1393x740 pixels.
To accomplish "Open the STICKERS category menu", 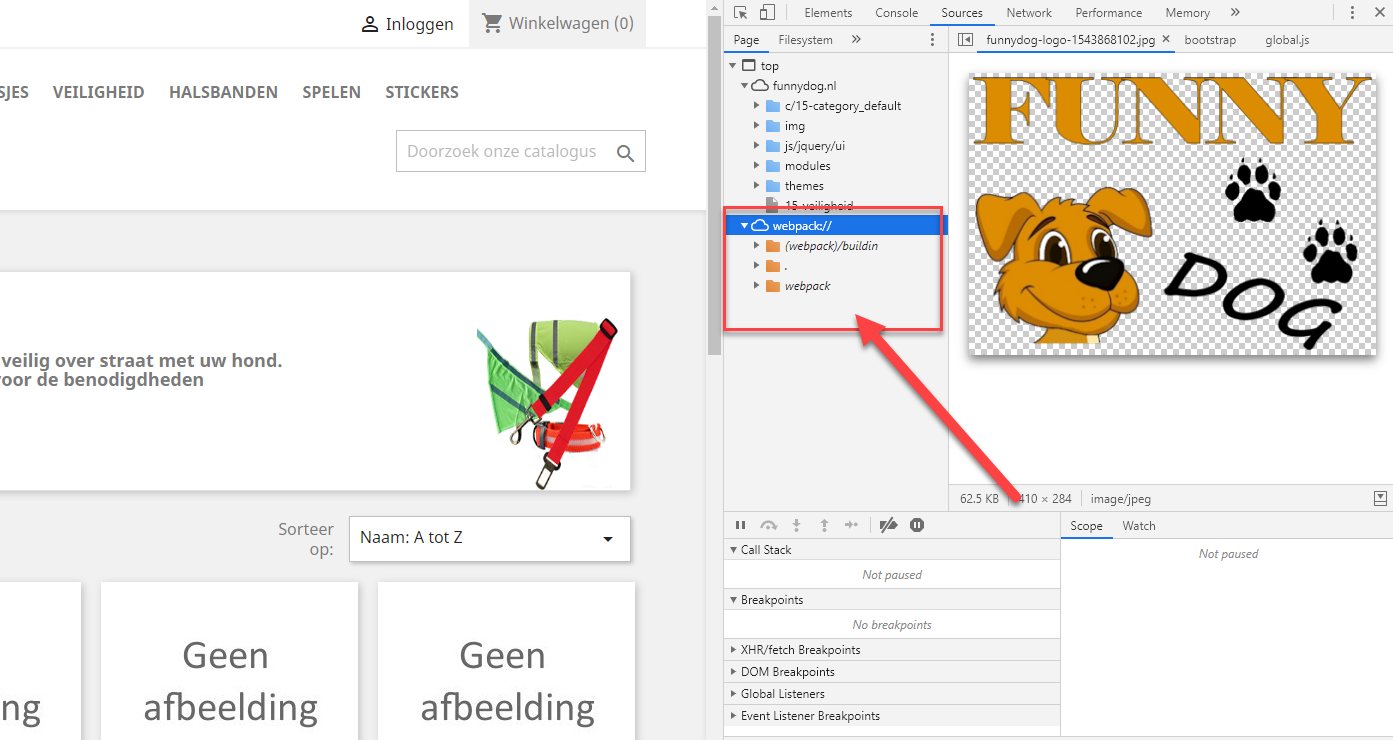I will [422, 92].
